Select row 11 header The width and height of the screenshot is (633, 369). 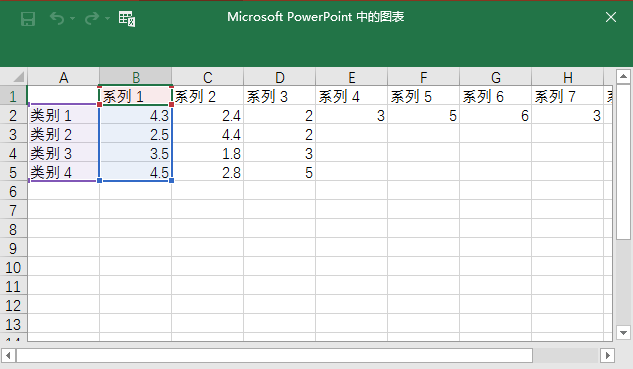(x=13, y=286)
